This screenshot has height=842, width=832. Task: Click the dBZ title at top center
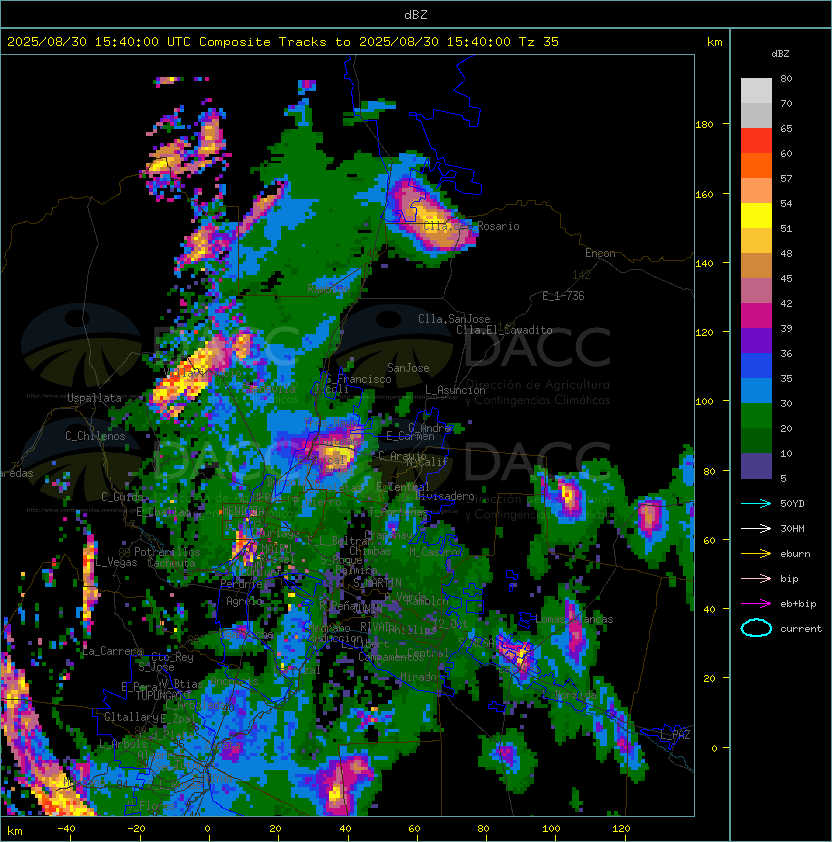416,15
